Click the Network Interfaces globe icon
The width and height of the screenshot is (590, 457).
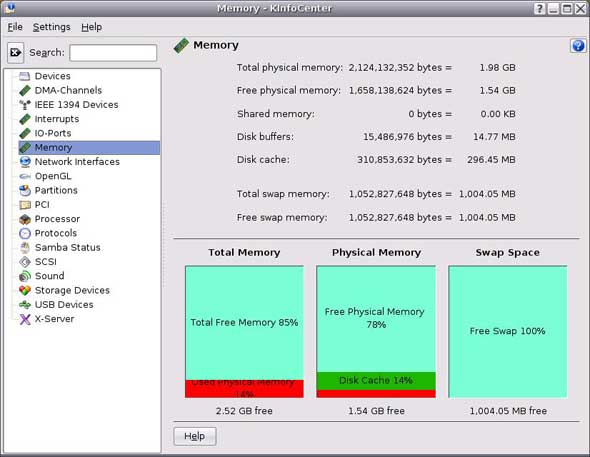pos(25,162)
